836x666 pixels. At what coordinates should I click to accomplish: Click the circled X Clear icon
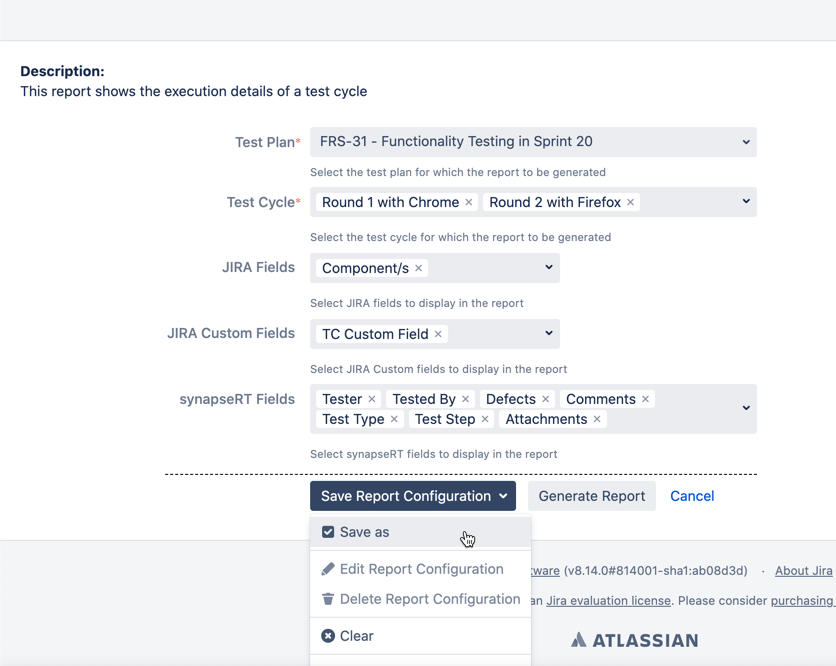coord(328,636)
